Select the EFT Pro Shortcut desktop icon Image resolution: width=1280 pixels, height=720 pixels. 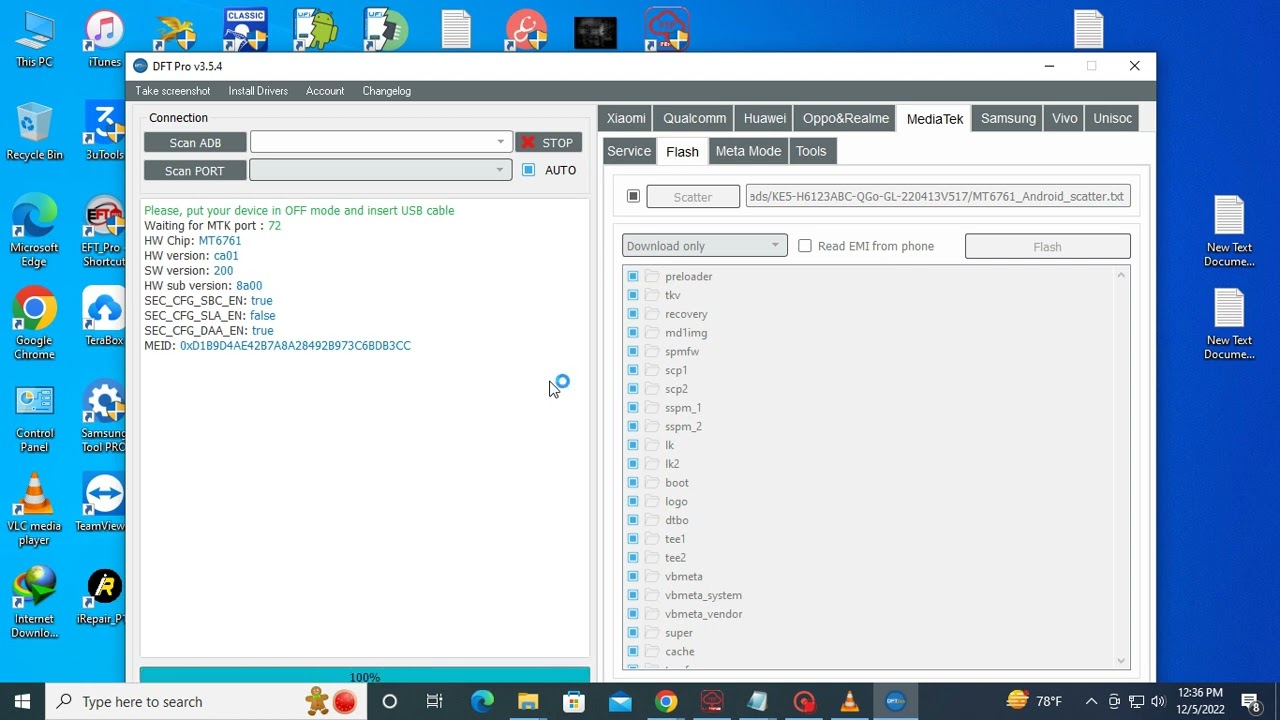[104, 230]
